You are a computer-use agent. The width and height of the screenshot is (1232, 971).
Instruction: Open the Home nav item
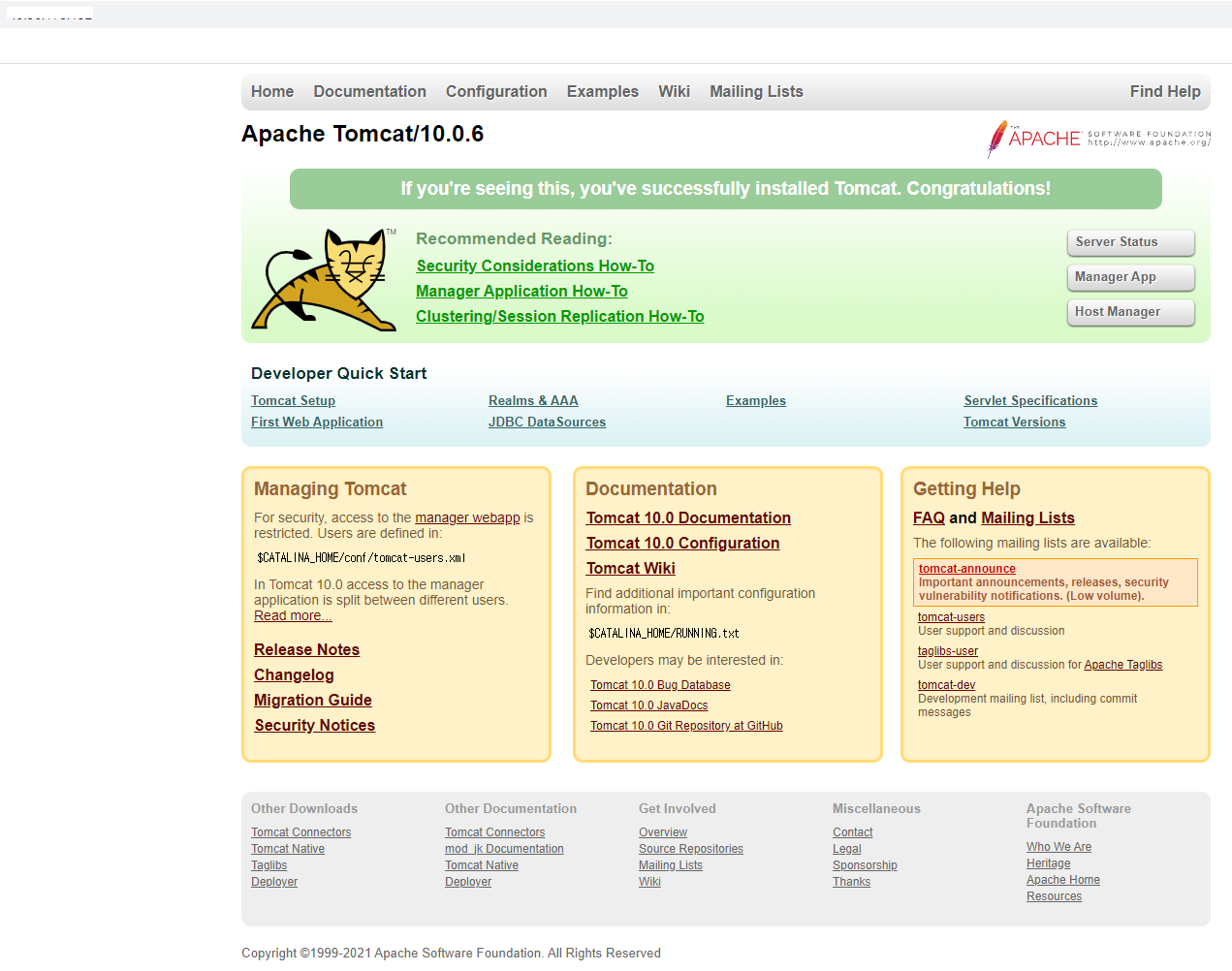pyautogui.click(x=272, y=91)
